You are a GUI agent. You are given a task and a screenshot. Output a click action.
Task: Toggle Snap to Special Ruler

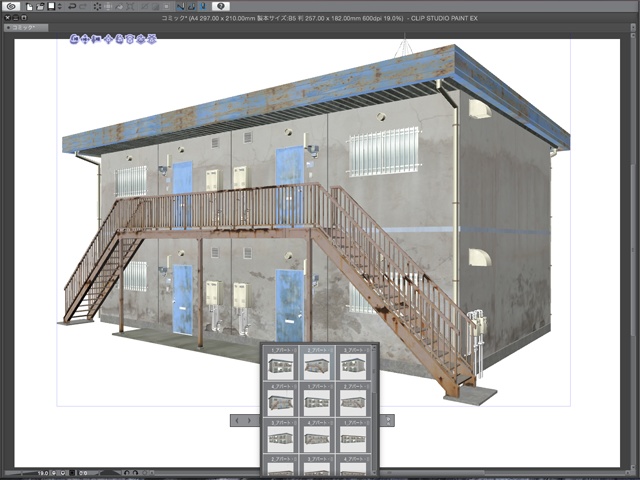point(192,7)
